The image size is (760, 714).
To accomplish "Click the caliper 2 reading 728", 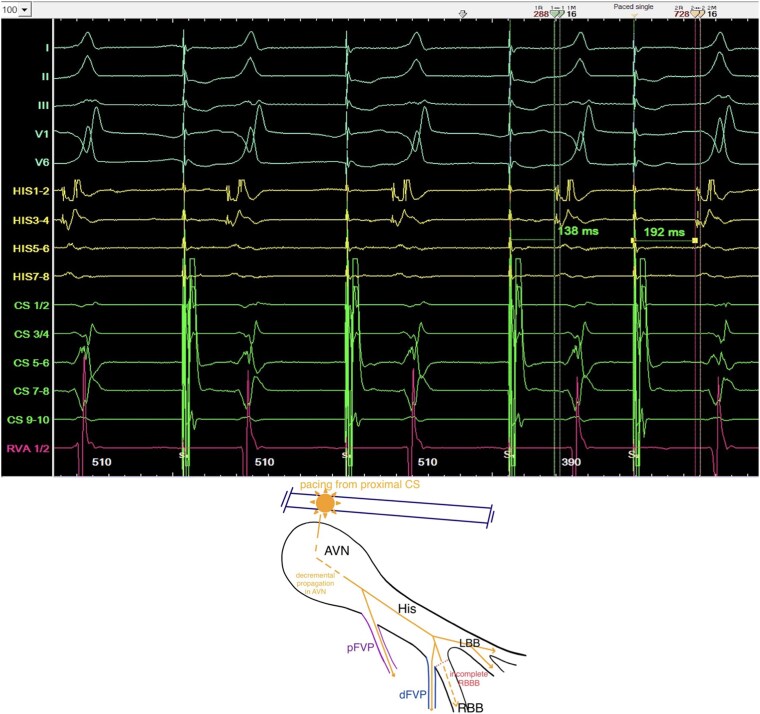I will tap(681, 14).
